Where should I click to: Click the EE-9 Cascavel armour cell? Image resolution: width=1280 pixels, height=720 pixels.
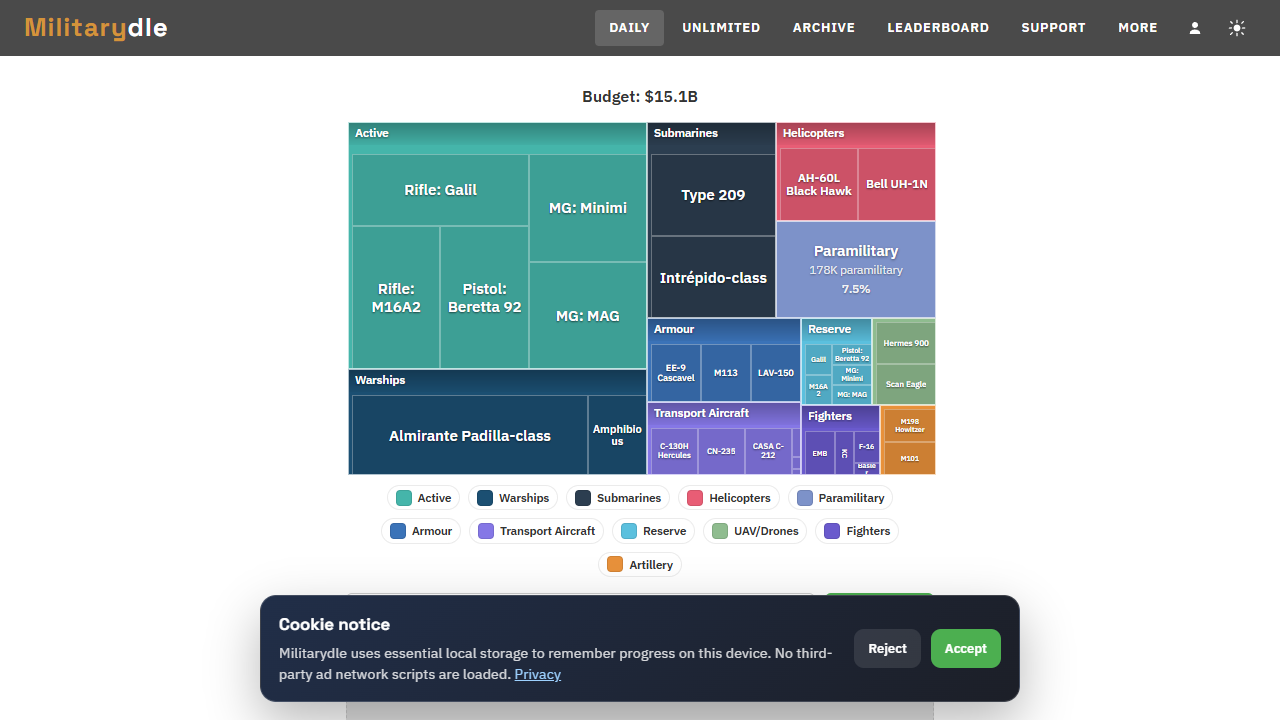tap(676, 373)
